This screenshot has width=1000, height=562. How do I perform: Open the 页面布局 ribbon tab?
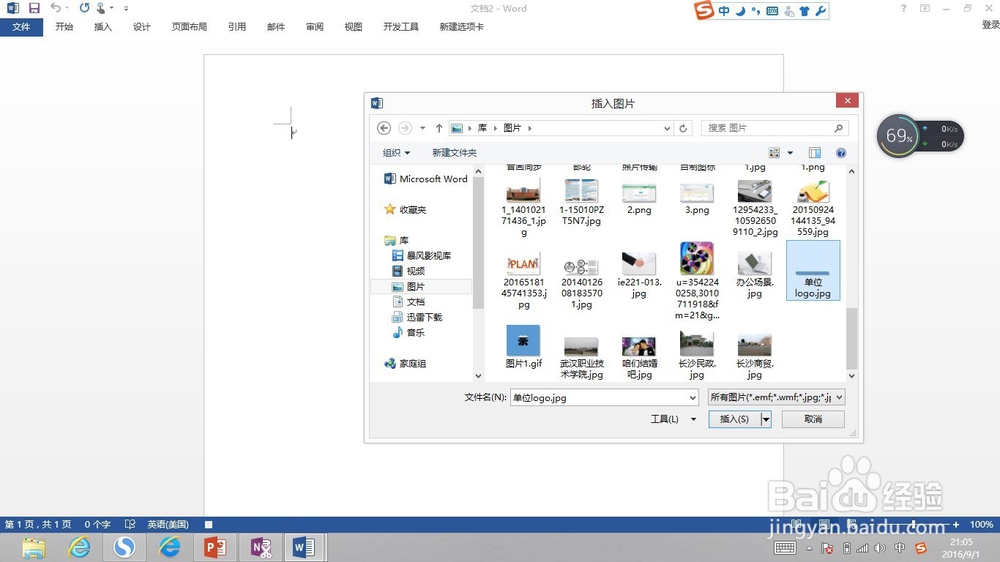[189, 27]
